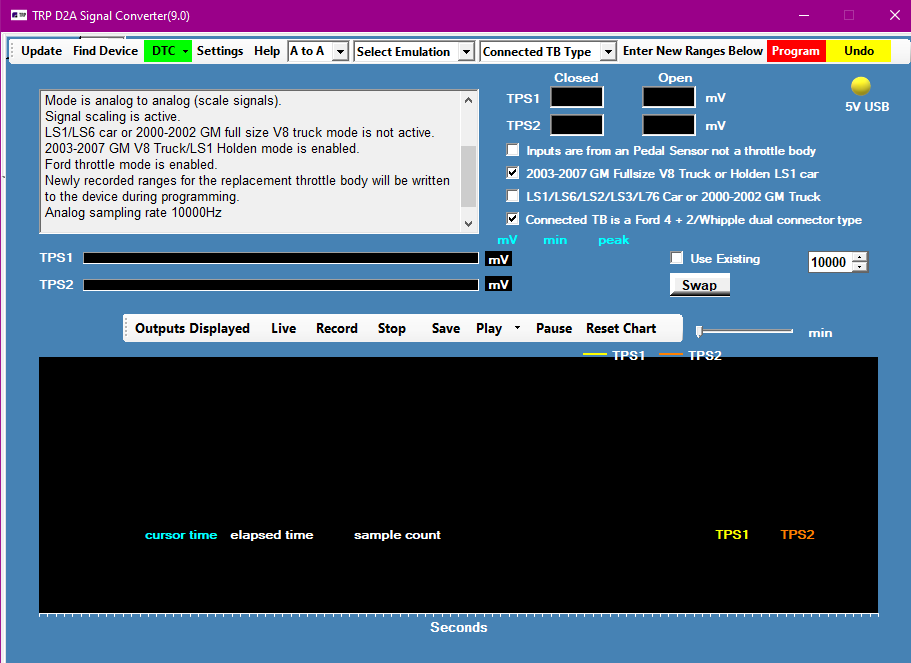Start Live chart mode
The height and width of the screenshot is (663, 911).
point(284,328)
